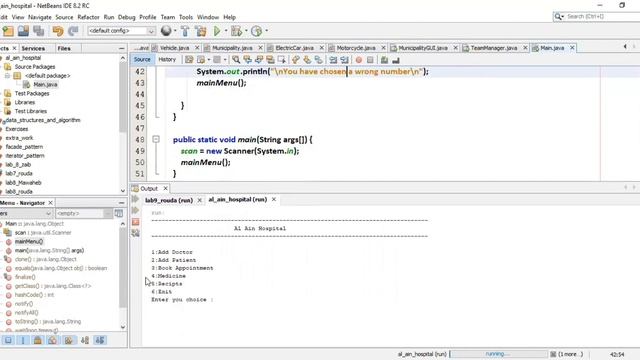Toggle the History view button
640x360 pixels.
coord(167,60)
